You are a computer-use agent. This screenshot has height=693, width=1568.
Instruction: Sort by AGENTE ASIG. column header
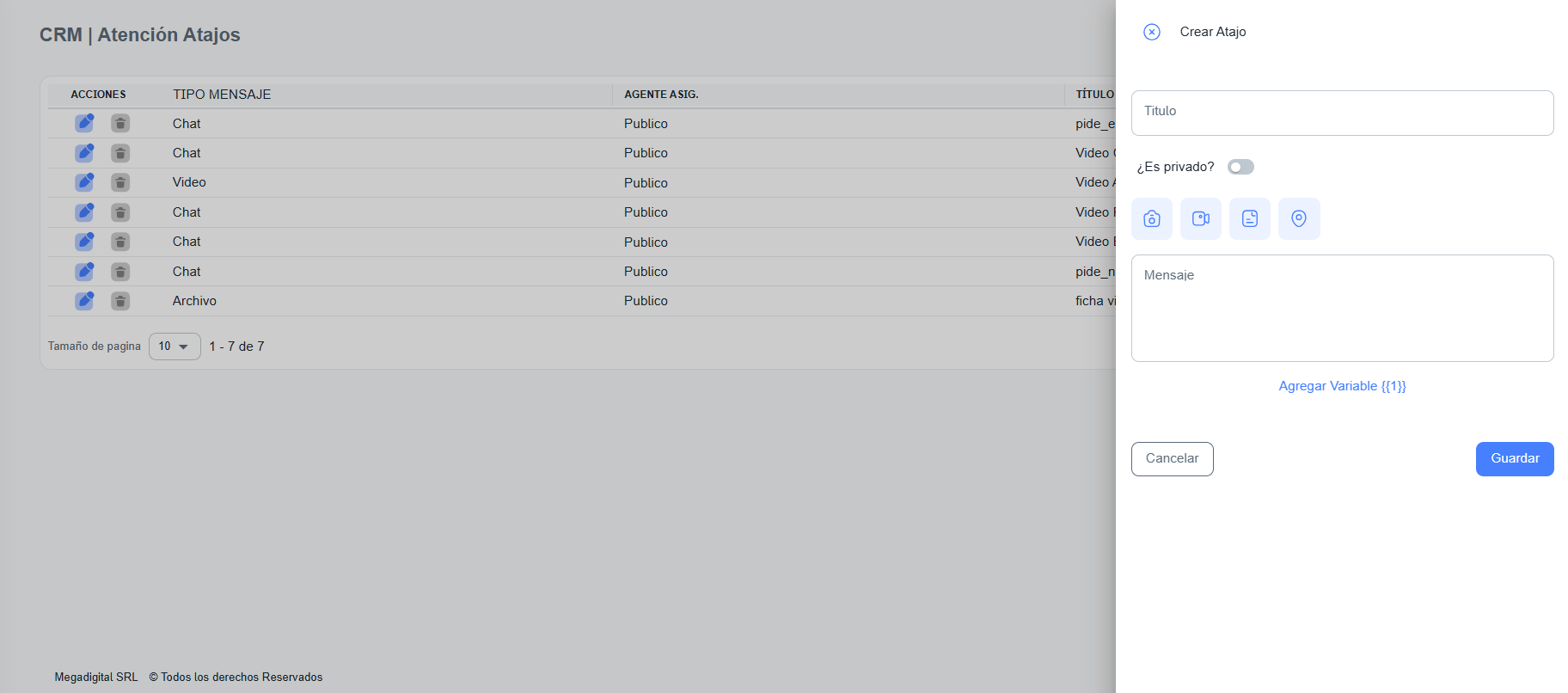tap(661, 95)
